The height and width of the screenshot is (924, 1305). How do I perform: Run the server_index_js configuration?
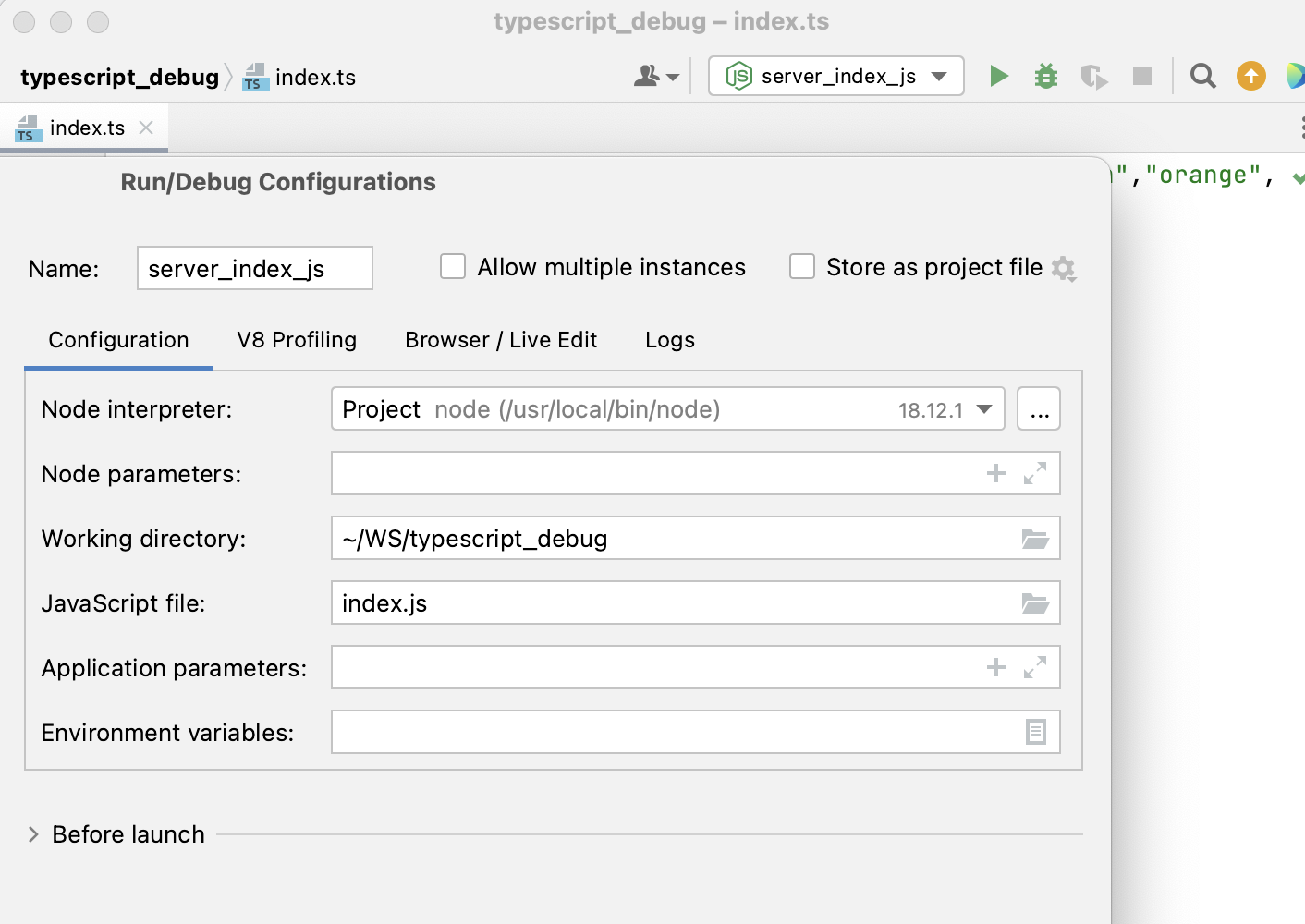999,76
